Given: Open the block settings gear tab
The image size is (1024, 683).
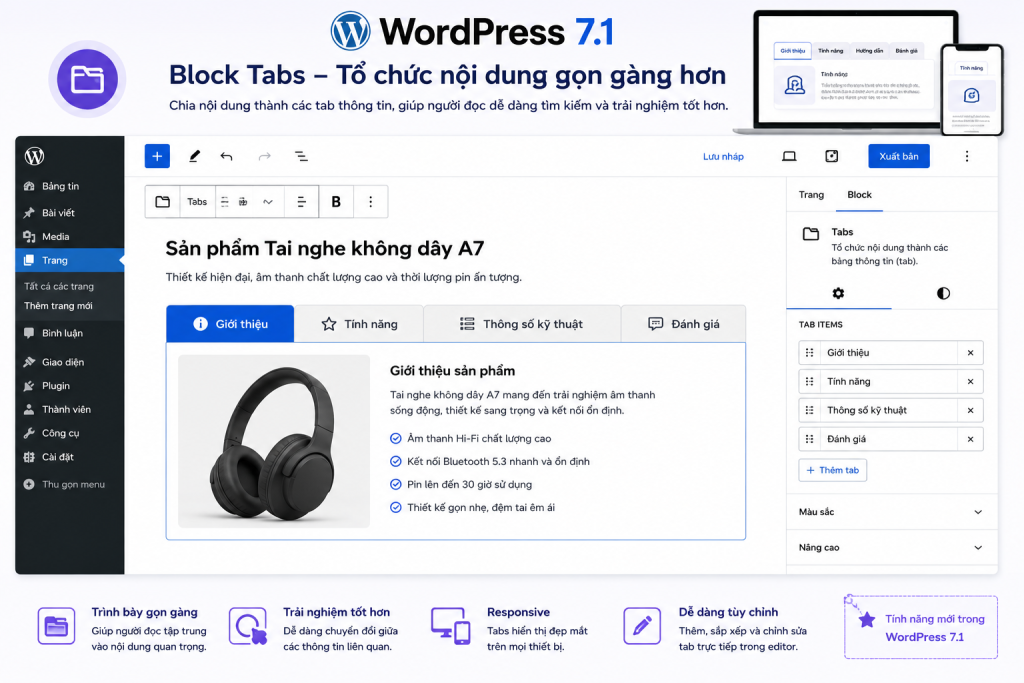Looking at the screenshot, I should 838,293.
